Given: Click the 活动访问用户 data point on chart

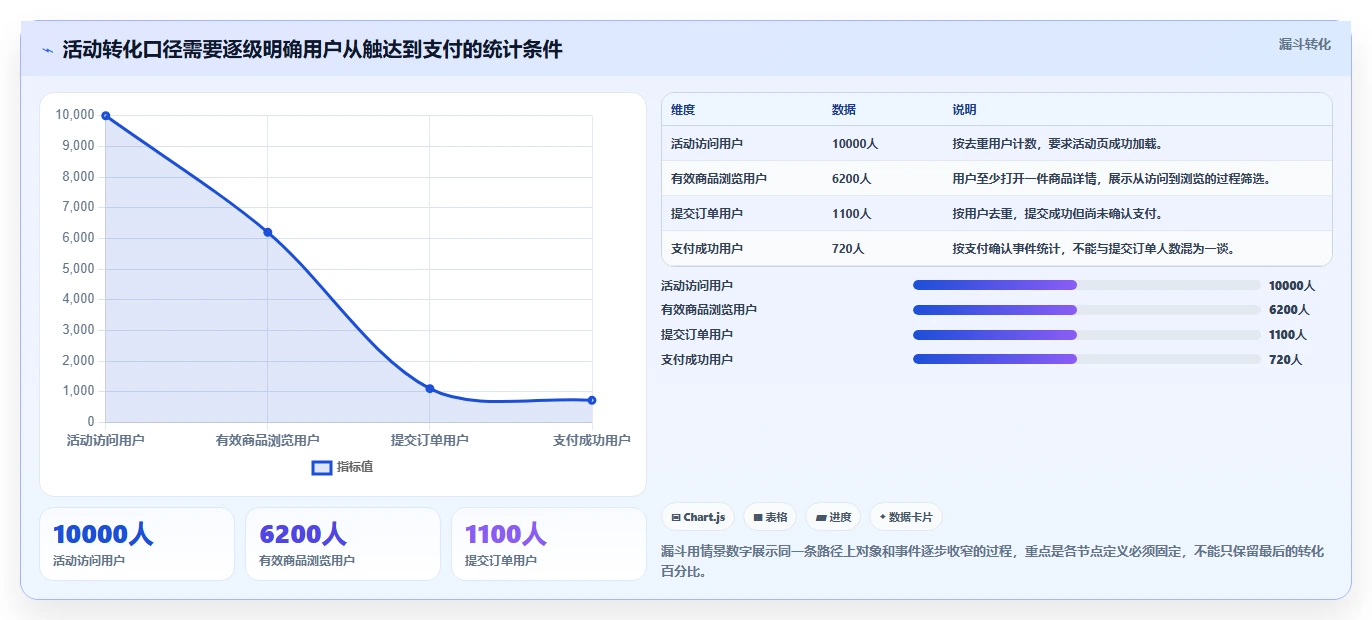Looking at the screenshot, I should click(106, 116).
